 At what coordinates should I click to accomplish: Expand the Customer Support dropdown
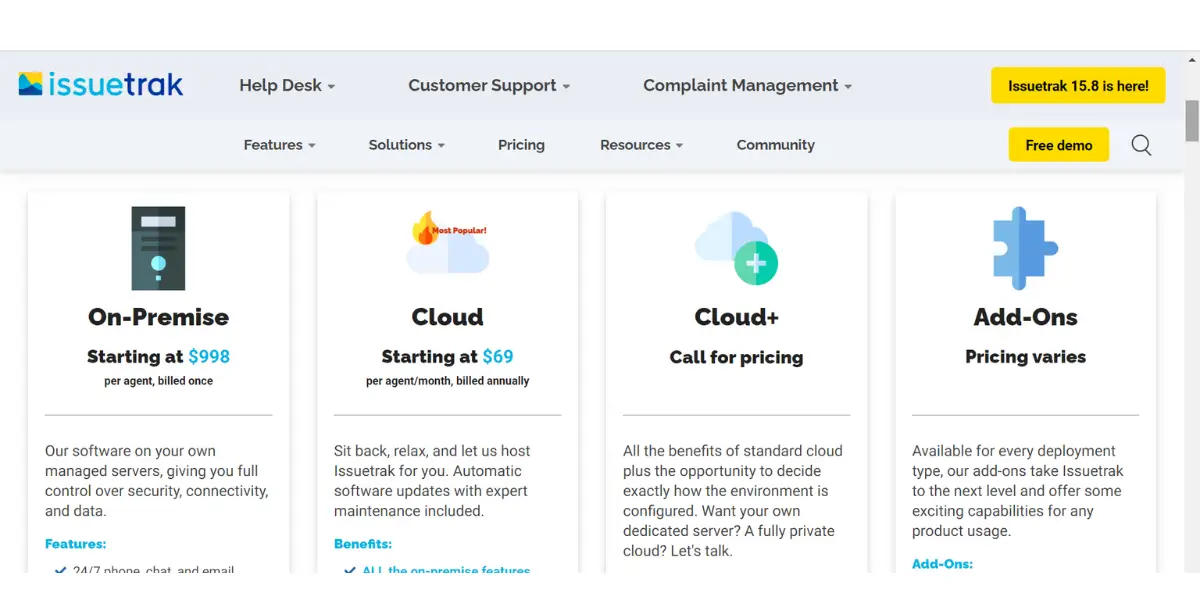click(489, 86)
